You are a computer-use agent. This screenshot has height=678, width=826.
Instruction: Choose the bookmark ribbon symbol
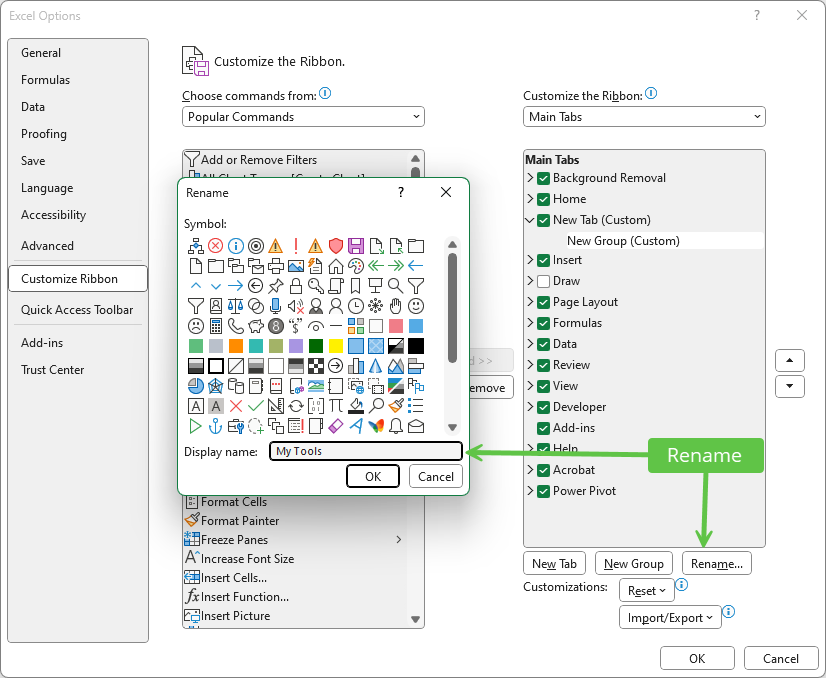[356, 286]
